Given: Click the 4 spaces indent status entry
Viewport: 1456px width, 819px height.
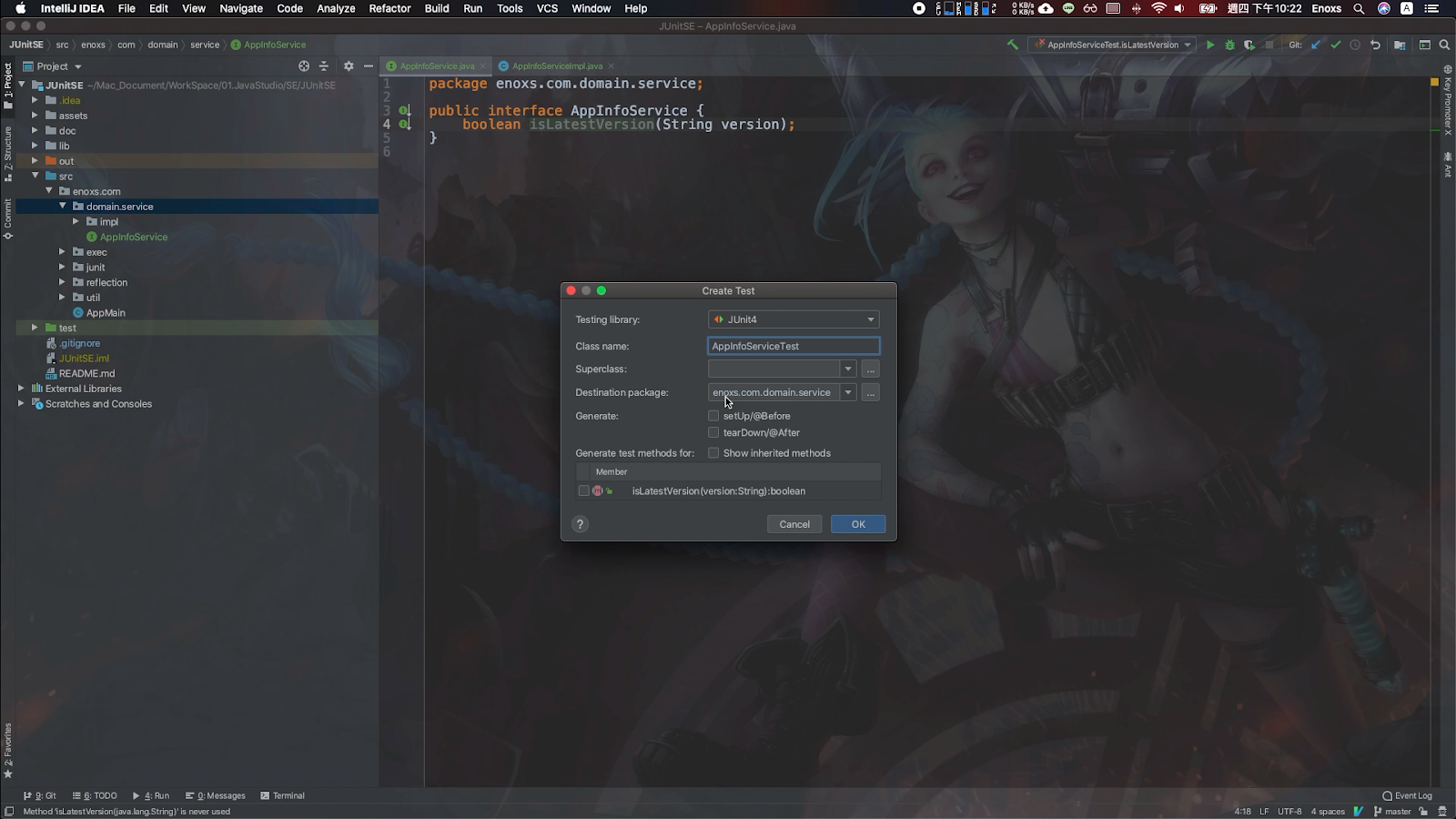Looking at the screenshot, I should tap(1328, 812).
